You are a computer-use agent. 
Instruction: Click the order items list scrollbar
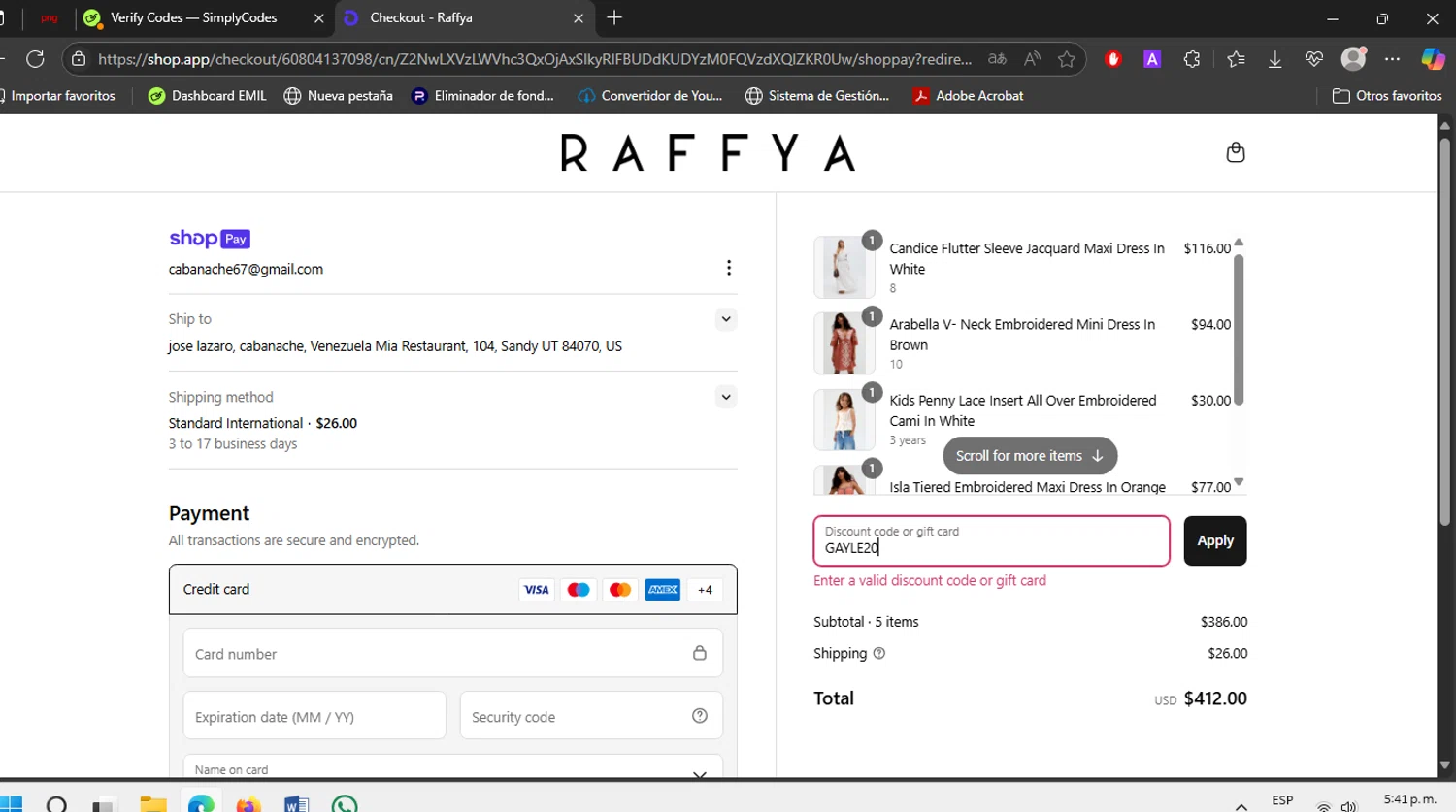1238,330
